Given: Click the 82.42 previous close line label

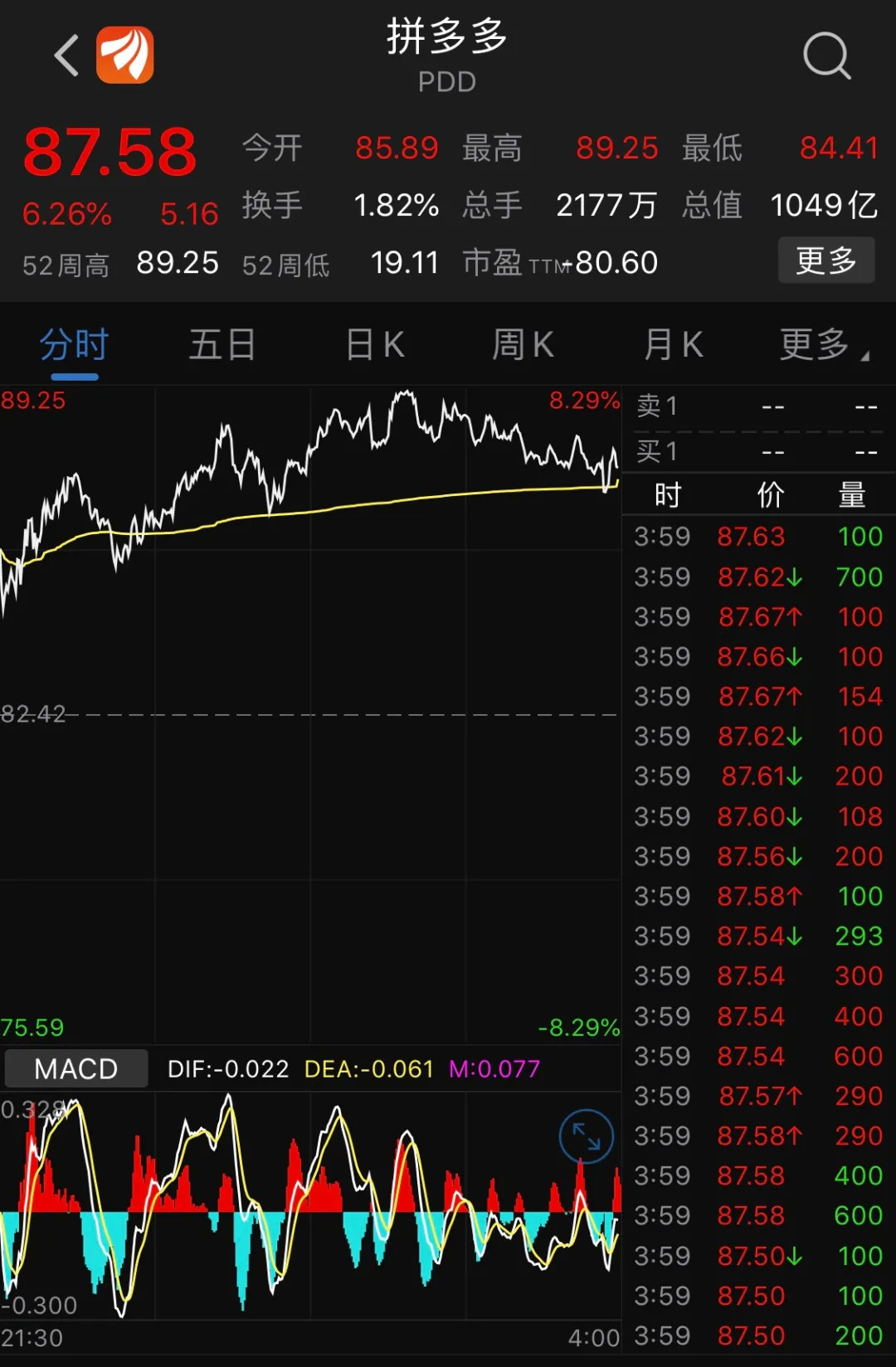Looking at the screenshot, I should pos(33,714).
